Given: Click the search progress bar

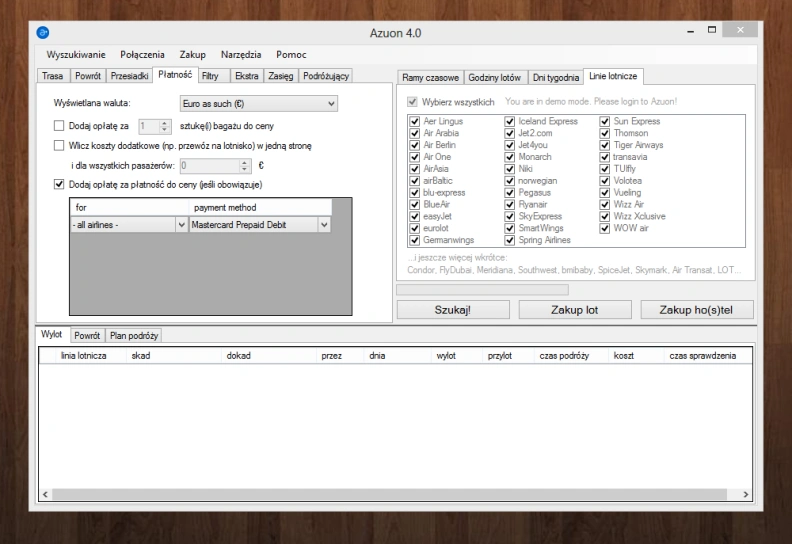Looking at the screenshot, I should click(482, 289).
